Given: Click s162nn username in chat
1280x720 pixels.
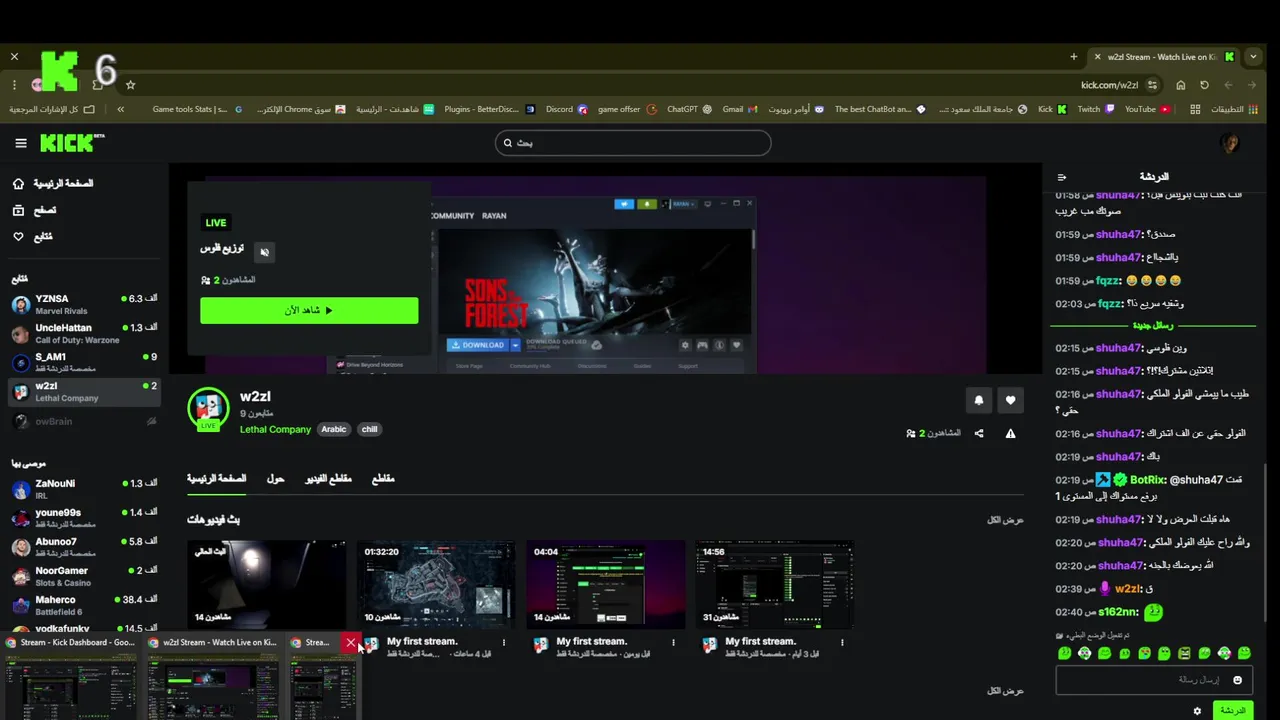Looking at the screenshot, I should point(1117,612).
